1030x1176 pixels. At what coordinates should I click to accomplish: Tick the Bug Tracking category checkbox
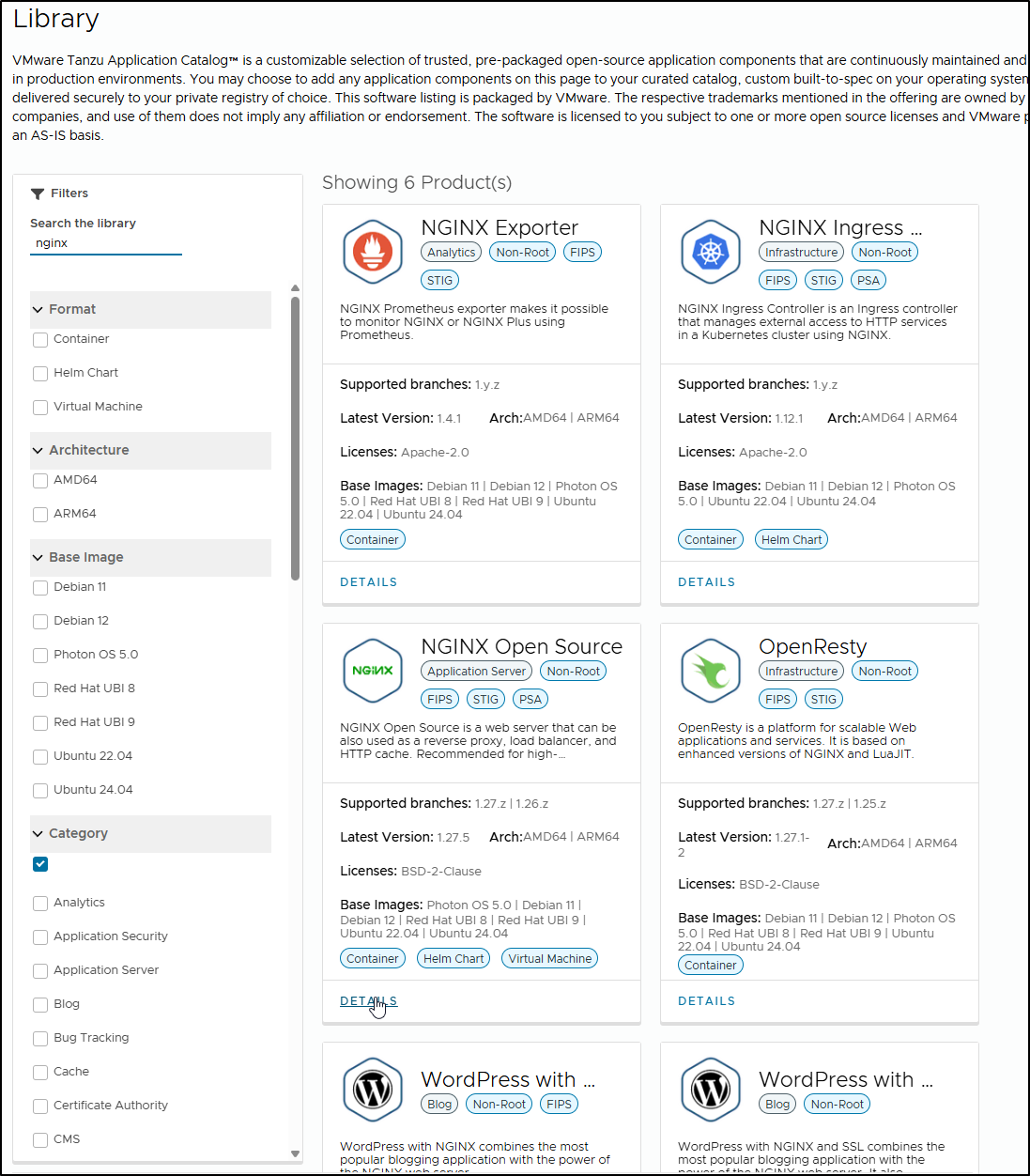40,1039
